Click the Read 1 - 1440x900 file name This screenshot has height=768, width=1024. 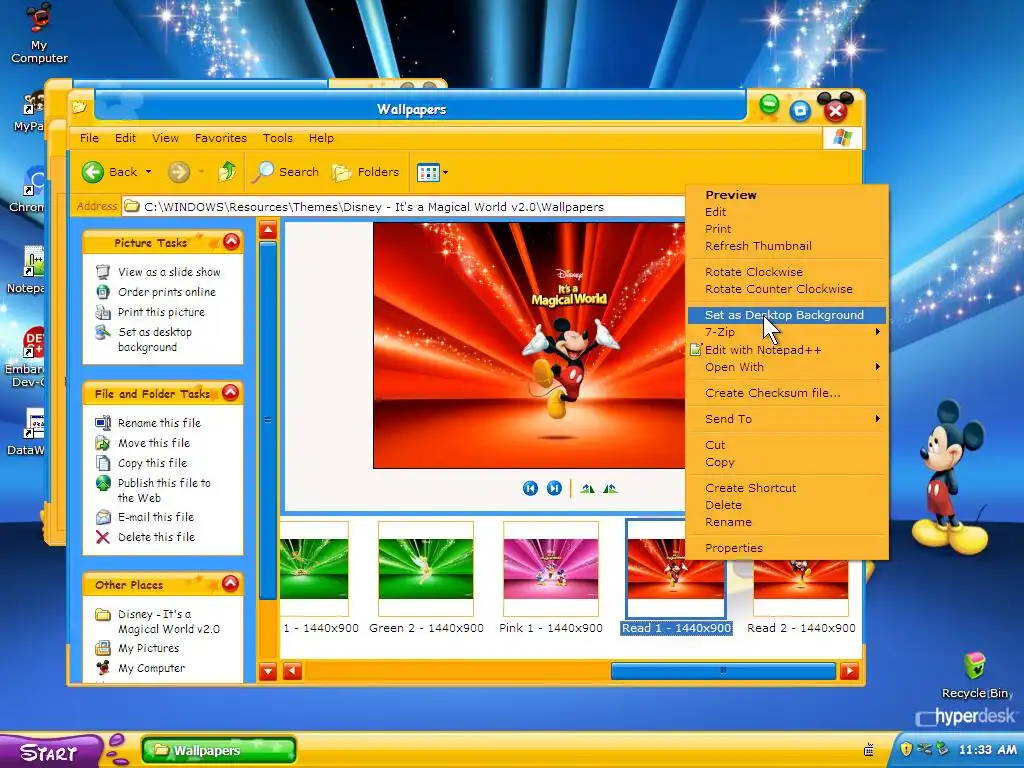(x=676, y=628)
